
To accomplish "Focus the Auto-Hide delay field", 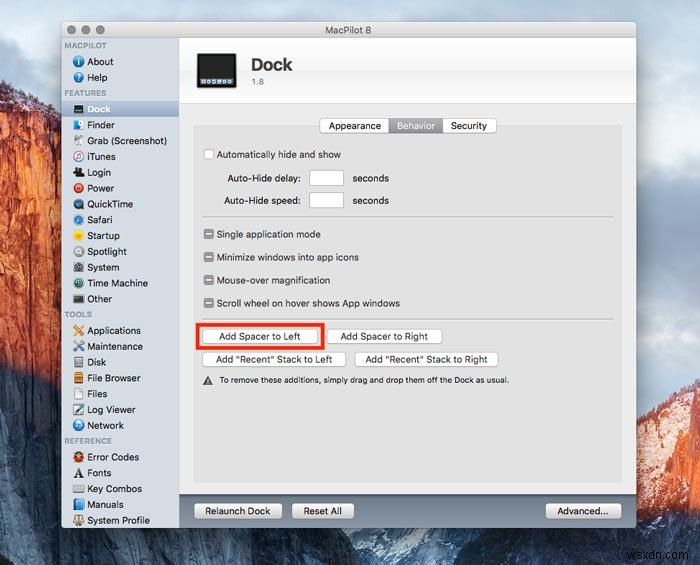I will 326,178.
